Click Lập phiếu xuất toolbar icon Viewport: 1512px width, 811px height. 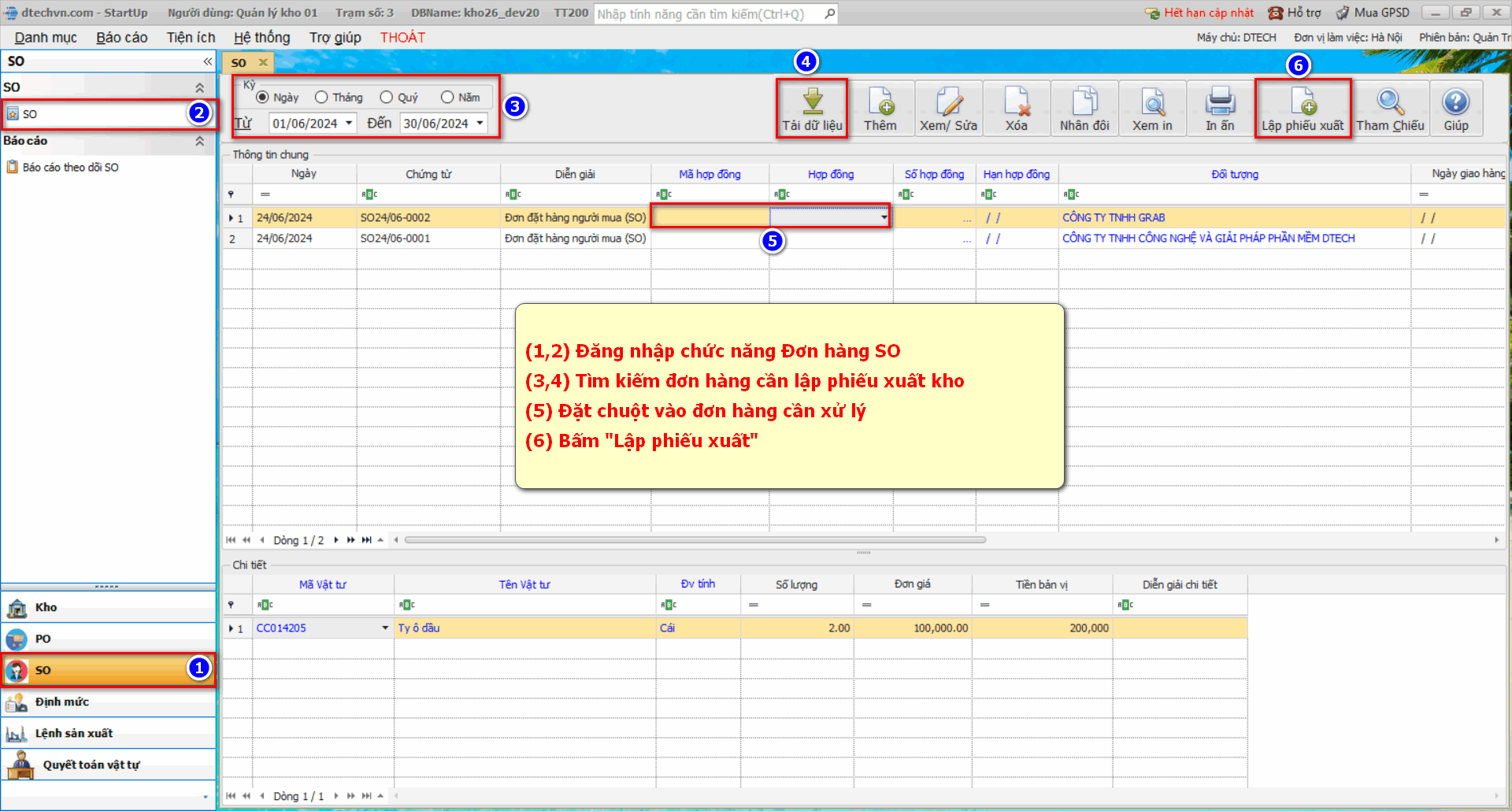tap(1303, 102)
